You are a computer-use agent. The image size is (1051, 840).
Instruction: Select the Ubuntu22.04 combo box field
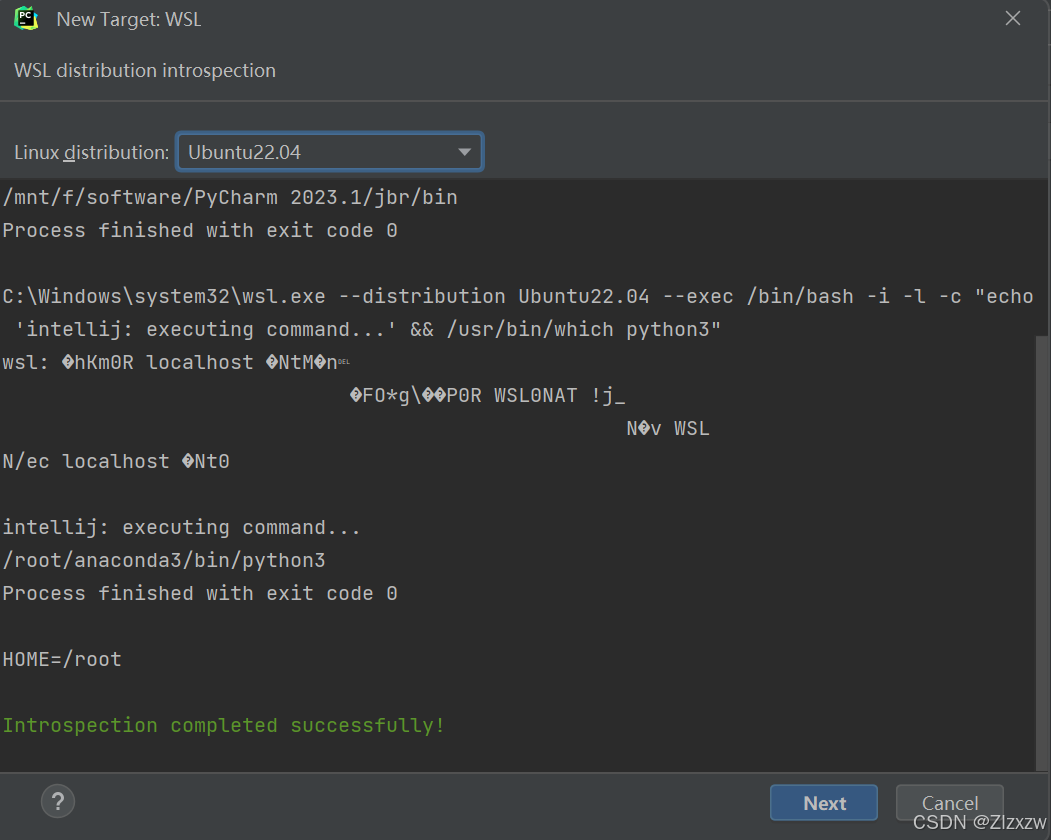[300, 151]
